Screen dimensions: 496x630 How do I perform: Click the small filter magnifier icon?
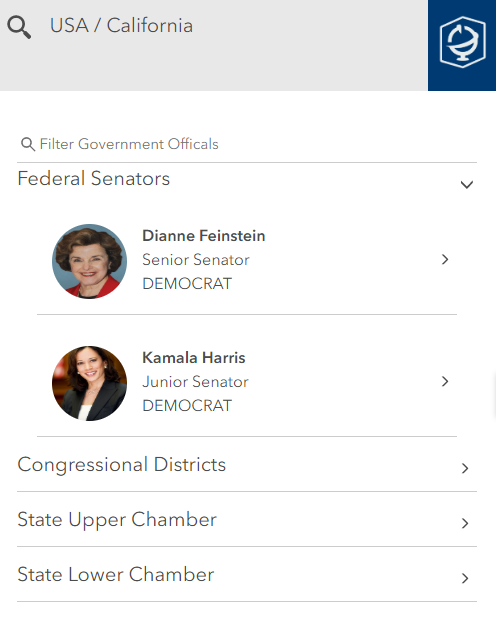(x=28, y=144)
